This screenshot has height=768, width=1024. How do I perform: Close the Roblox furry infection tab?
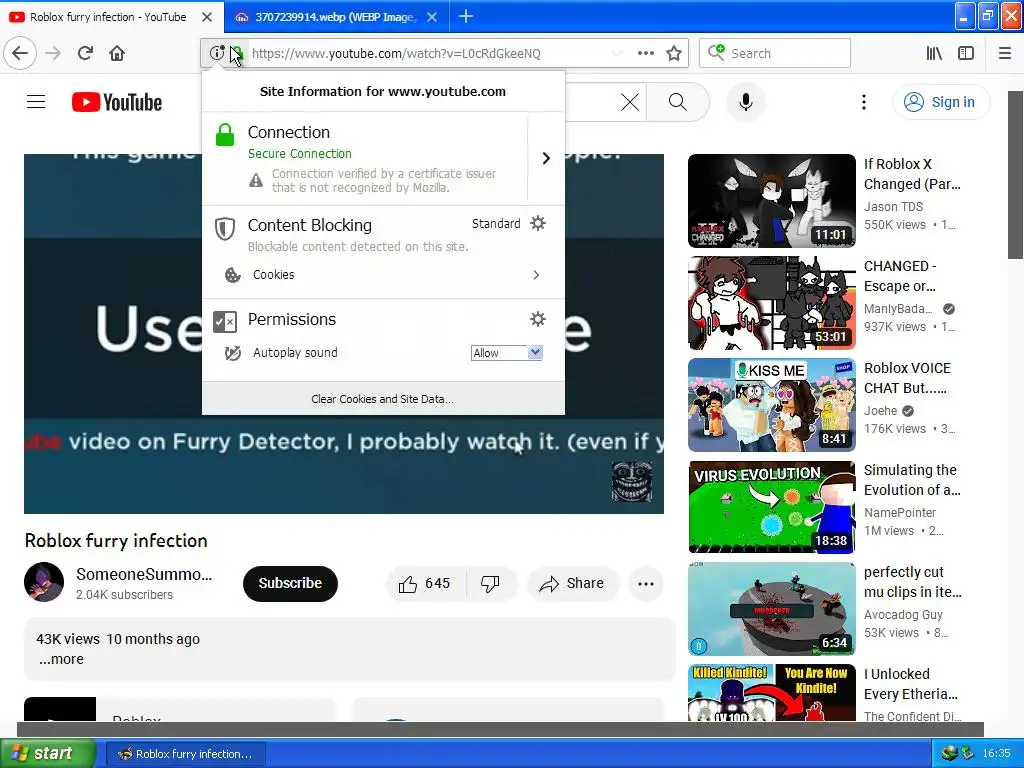click(207, 17)
